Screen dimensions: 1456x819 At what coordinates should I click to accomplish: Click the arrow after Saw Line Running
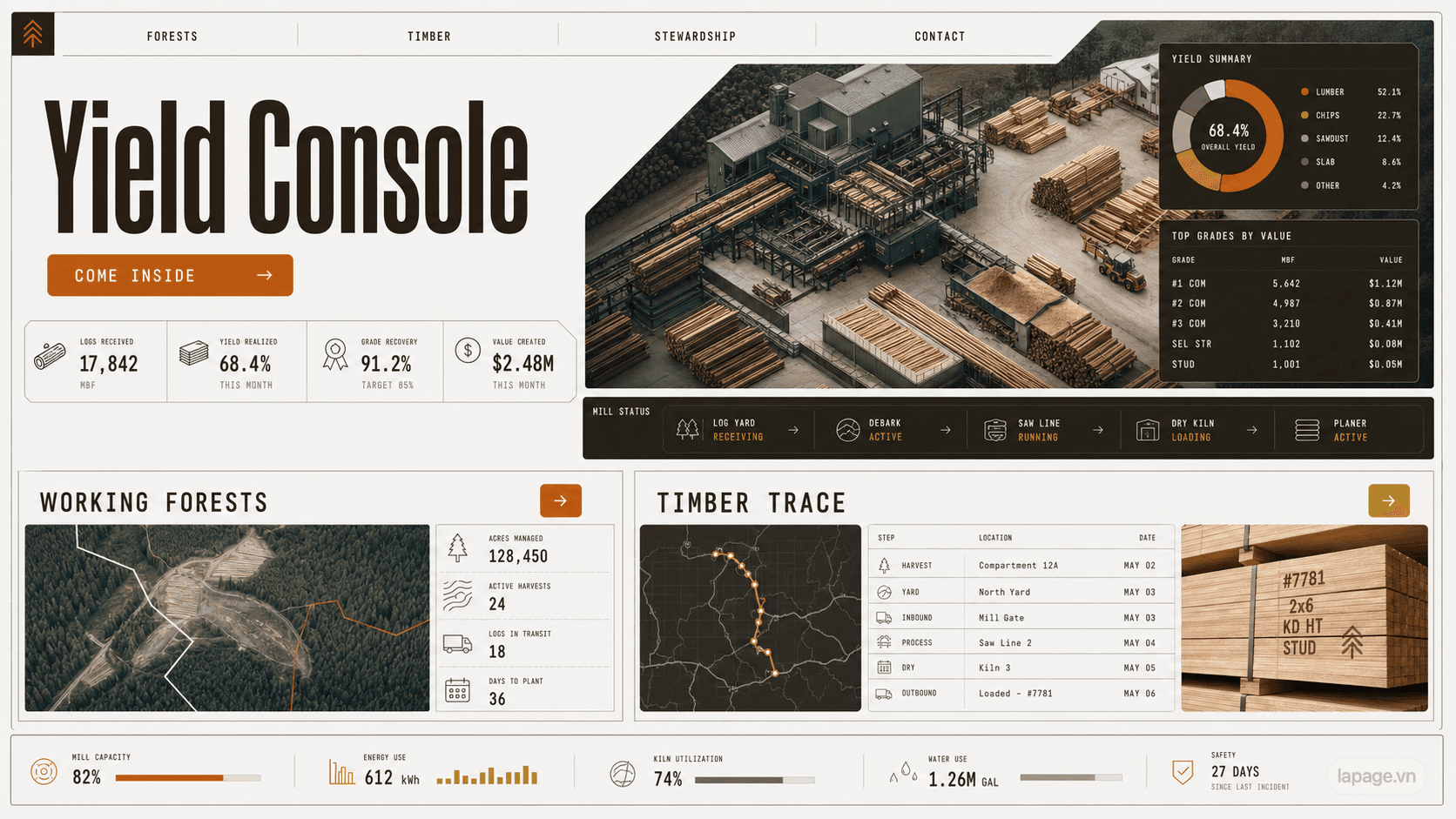pos(1098,430)
